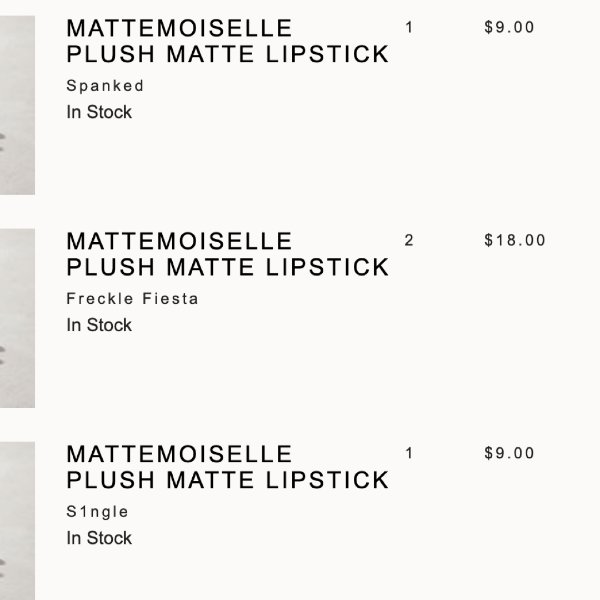This screenshot has height=600, width=600.
Task: Click In Stock status under Freckle Fiesta
Action: pyautogui.click(x=99, y=325)
